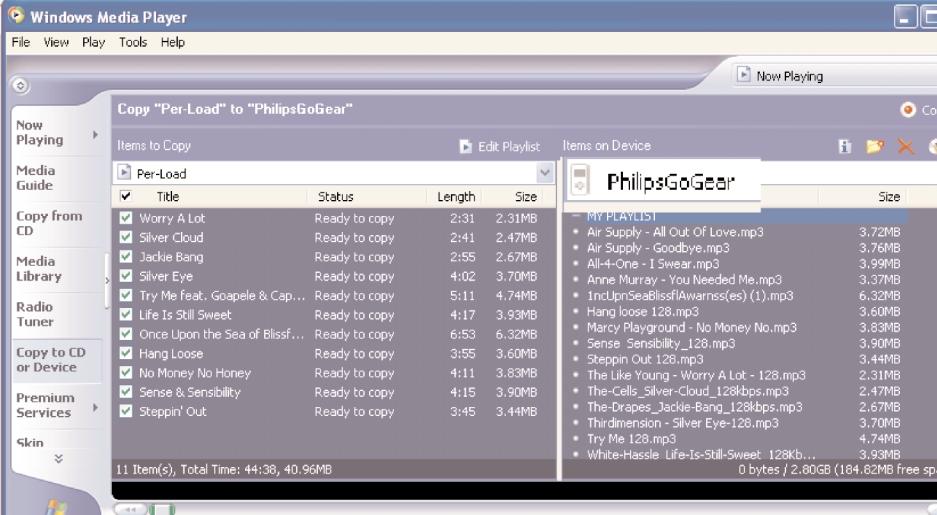937x515 pixels.
Task: Uncheck the Sense & Sensibility checkbox
Action: coord(125,391)
